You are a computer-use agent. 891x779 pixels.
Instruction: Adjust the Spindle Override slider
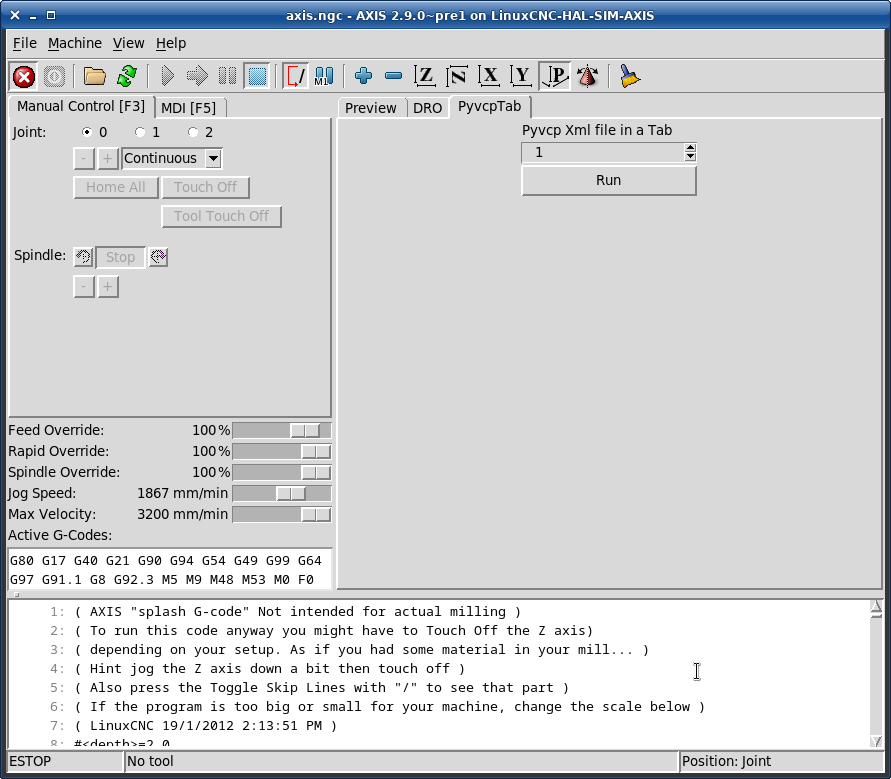[x=282, y=473]
